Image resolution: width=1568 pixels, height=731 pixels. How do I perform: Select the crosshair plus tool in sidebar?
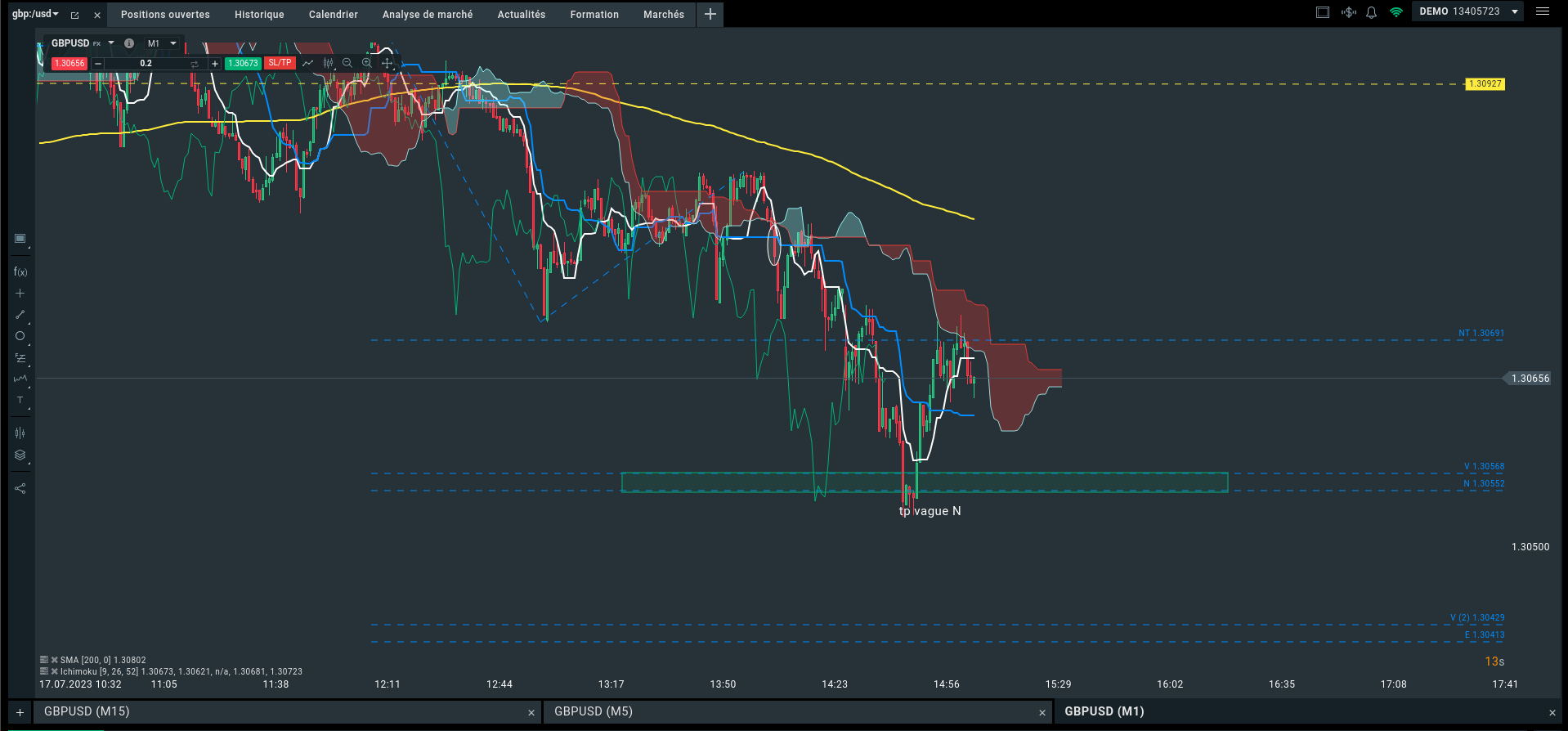pos(20,294)
